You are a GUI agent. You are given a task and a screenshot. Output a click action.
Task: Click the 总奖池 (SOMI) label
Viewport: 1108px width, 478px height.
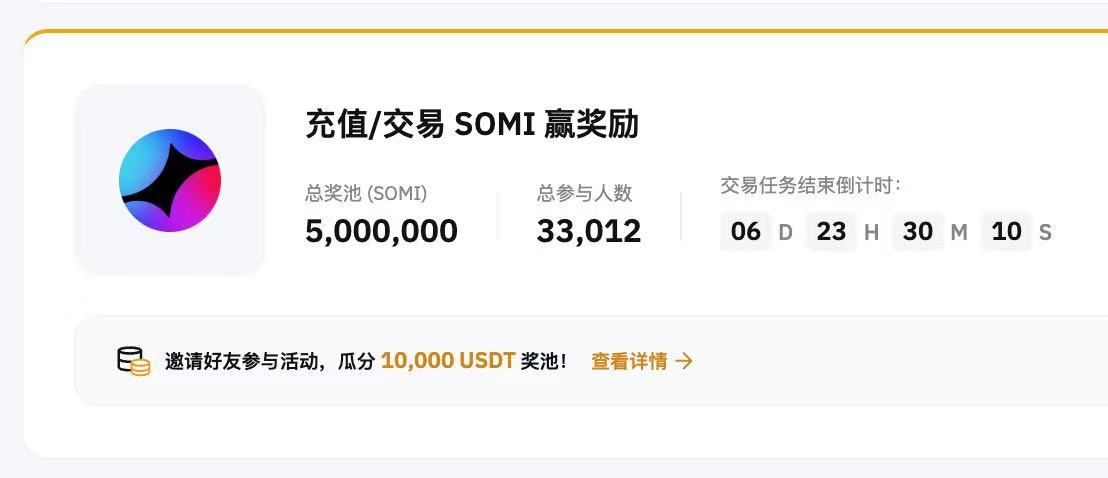pos(366,193)
